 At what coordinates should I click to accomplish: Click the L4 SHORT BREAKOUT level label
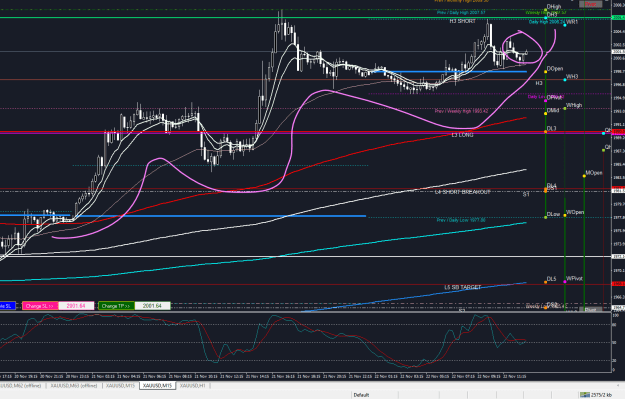click(x=462, y=192)
